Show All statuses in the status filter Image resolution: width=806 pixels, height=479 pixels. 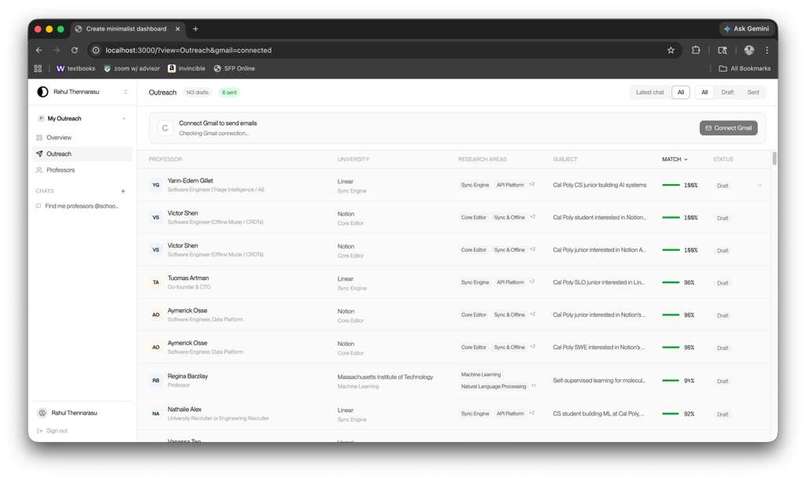pos(705,93)
